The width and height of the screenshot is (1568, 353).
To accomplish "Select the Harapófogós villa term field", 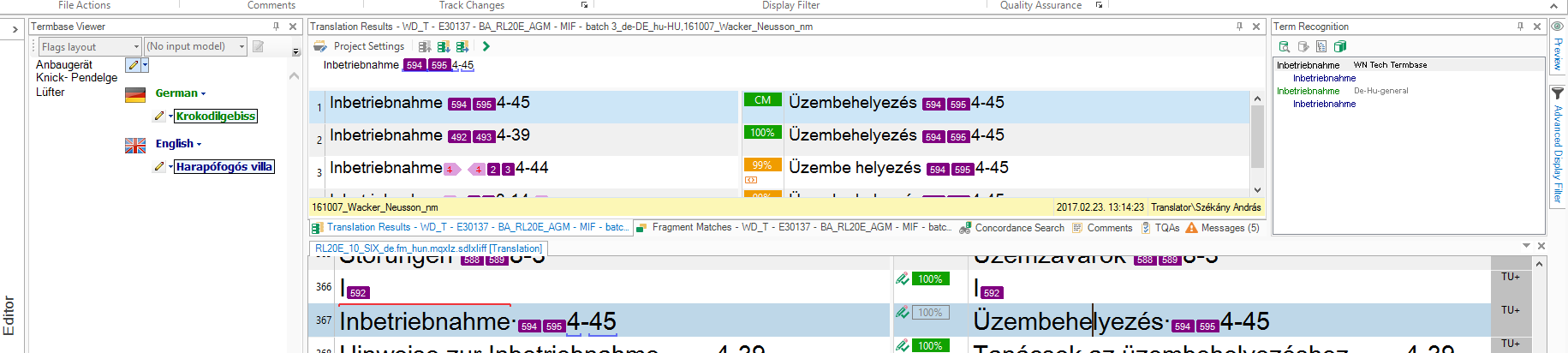I will tap(224, 166).
